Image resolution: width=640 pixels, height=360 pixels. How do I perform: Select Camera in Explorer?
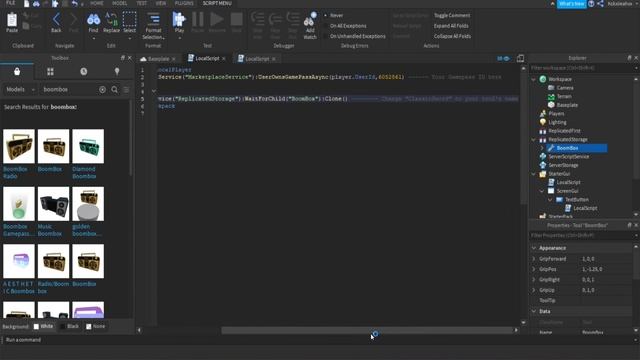point(565,88)
